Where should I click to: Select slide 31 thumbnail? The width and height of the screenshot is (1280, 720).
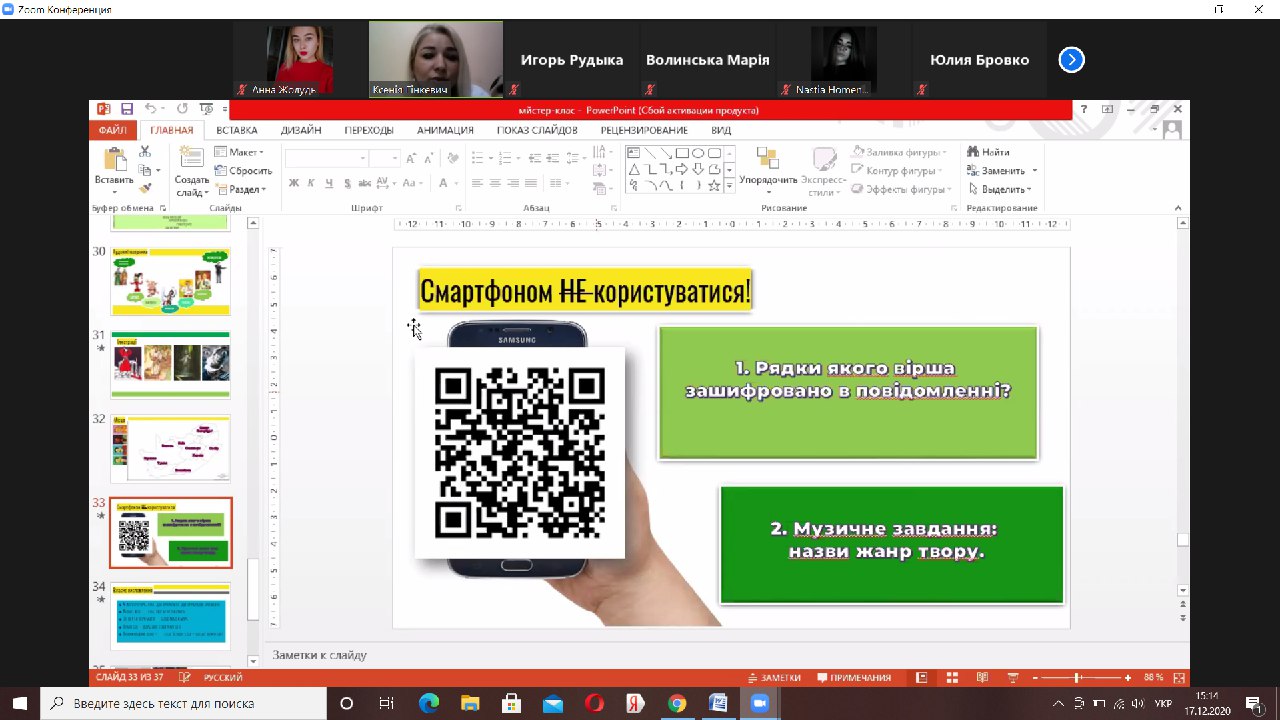pyautogui.click(x=170, y=363)
